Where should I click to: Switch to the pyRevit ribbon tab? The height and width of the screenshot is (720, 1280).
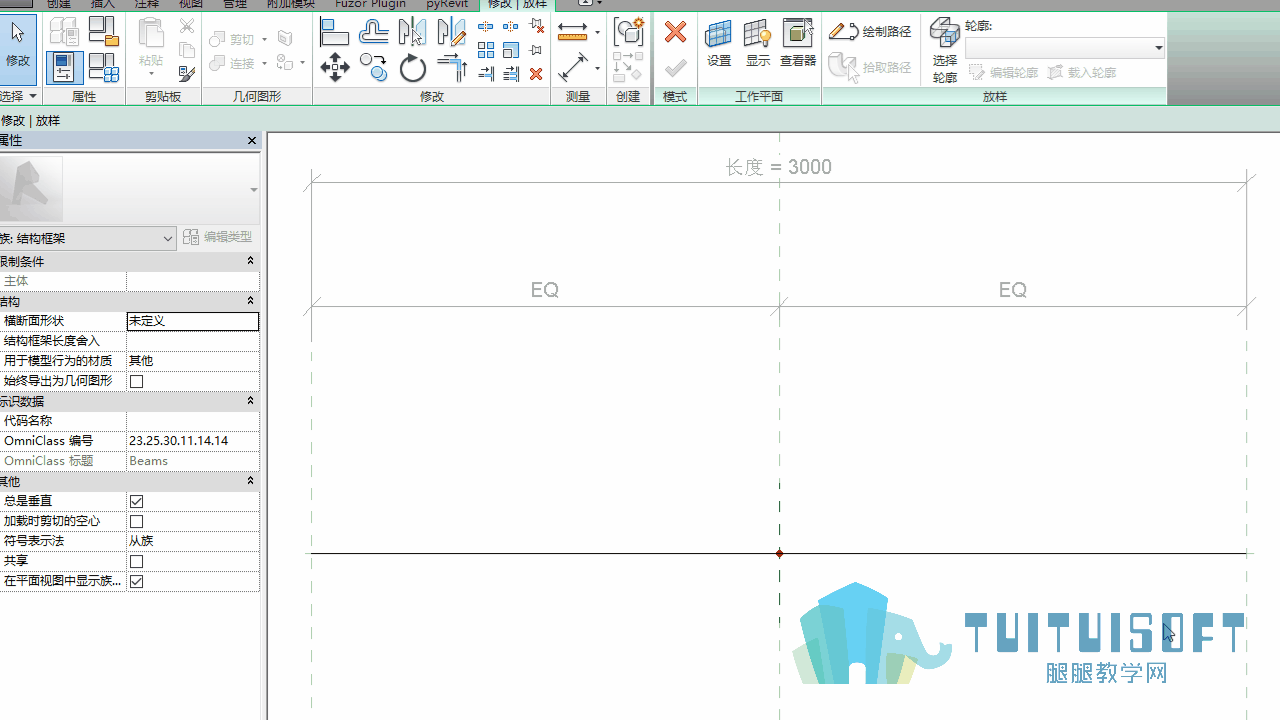[447, 4]
